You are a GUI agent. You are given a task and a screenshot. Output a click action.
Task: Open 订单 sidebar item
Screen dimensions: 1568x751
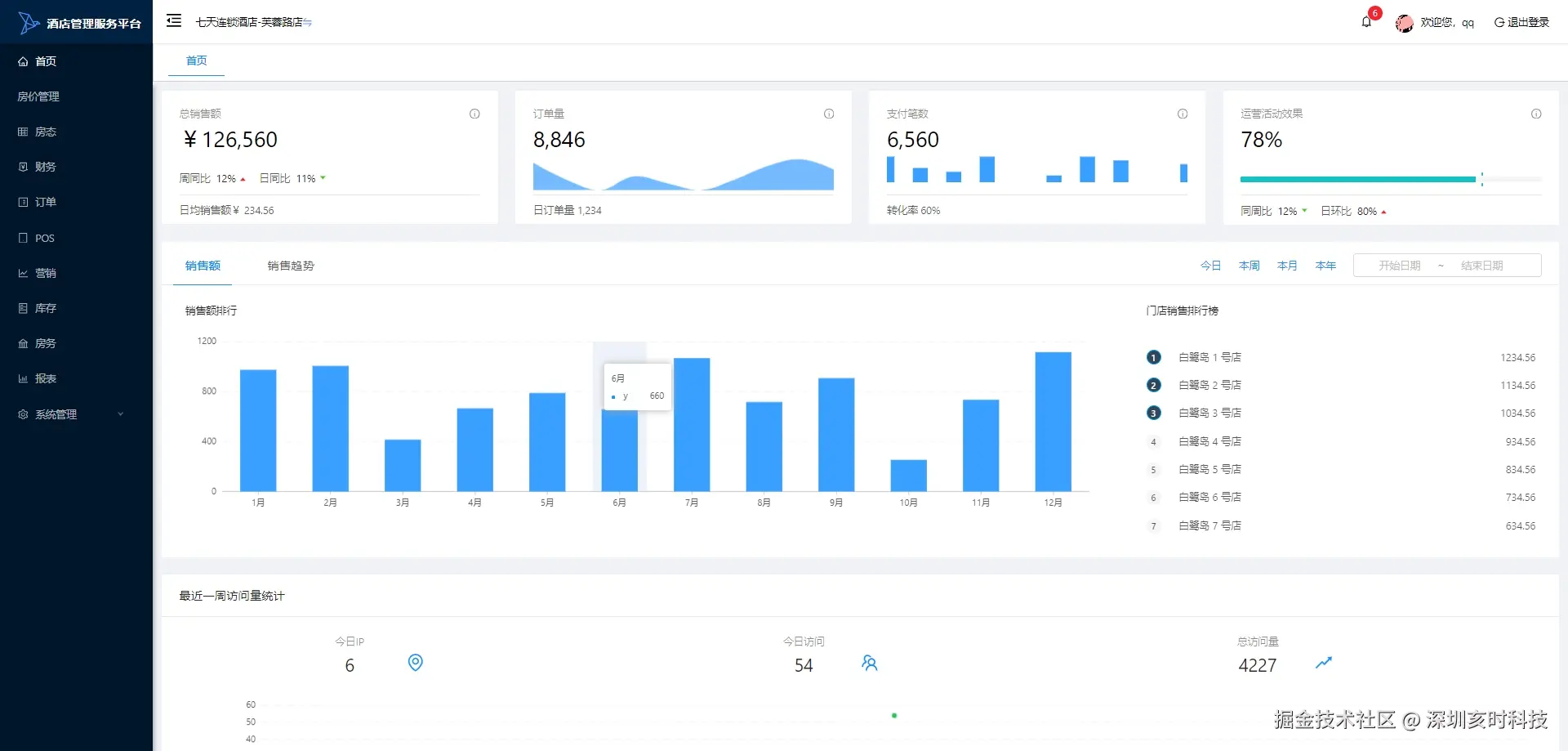click(77, 202)
